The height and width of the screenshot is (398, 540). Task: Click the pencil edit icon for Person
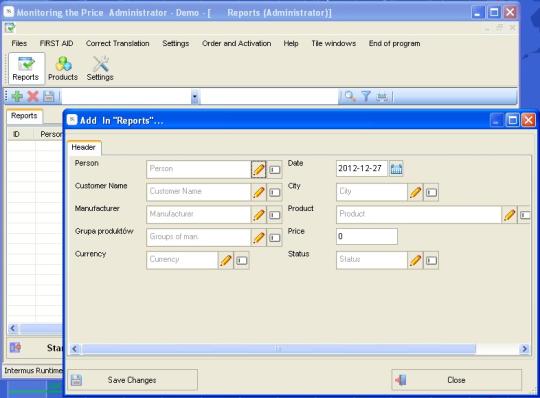pyautogui.click(x=259, y=169)
